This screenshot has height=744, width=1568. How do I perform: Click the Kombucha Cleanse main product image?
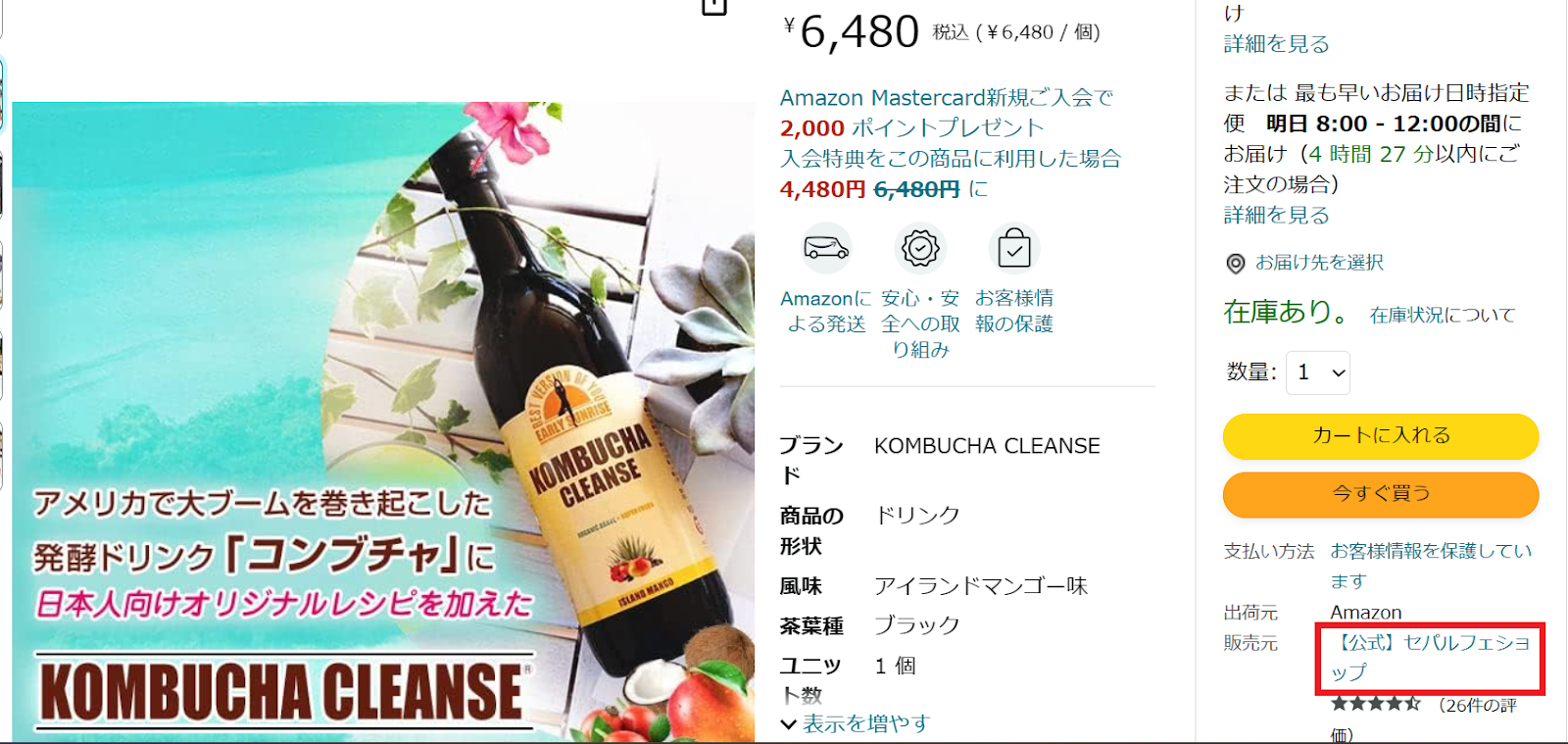pos(383,422)
